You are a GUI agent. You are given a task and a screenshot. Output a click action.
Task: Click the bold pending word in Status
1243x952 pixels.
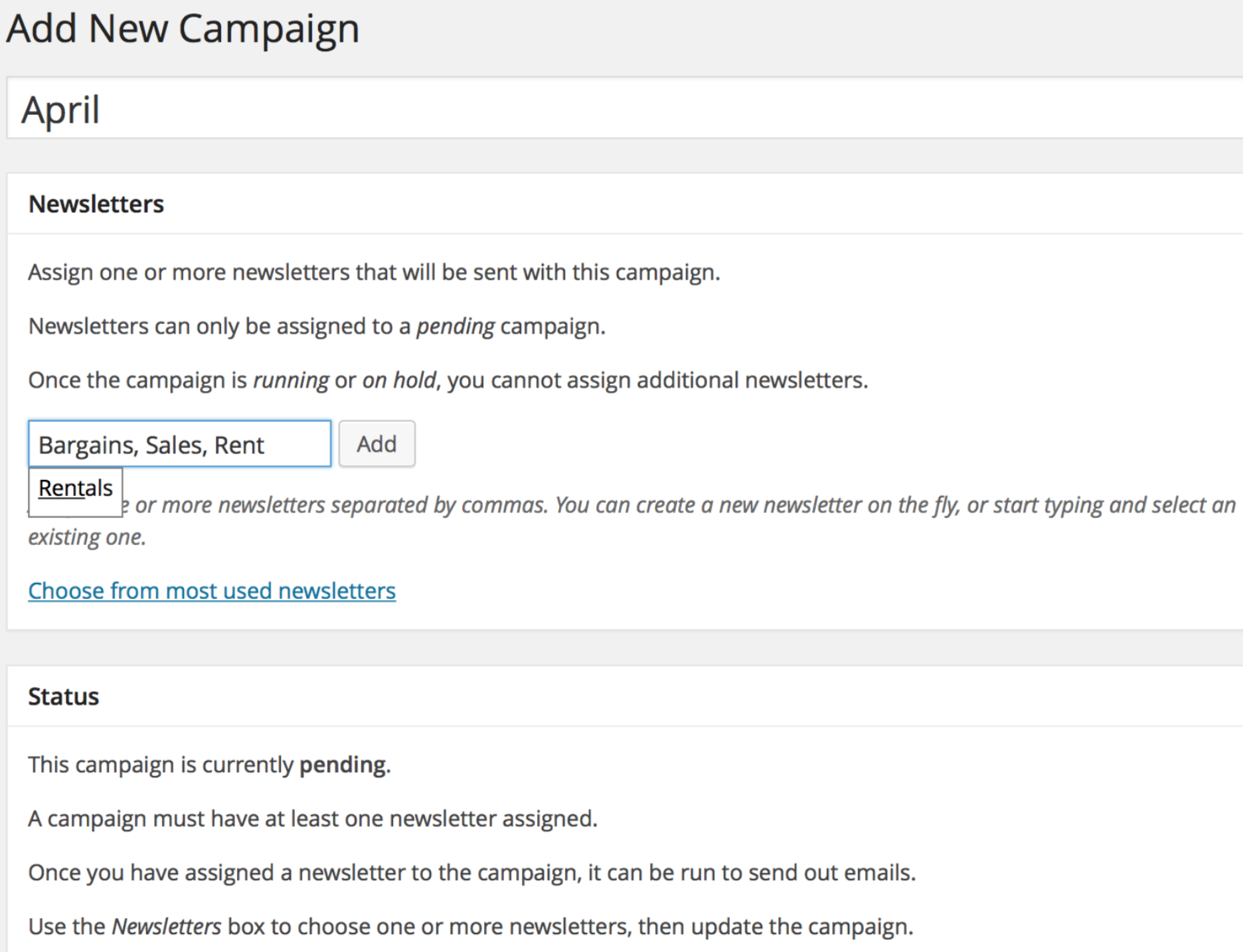click(x=343, y=765)
